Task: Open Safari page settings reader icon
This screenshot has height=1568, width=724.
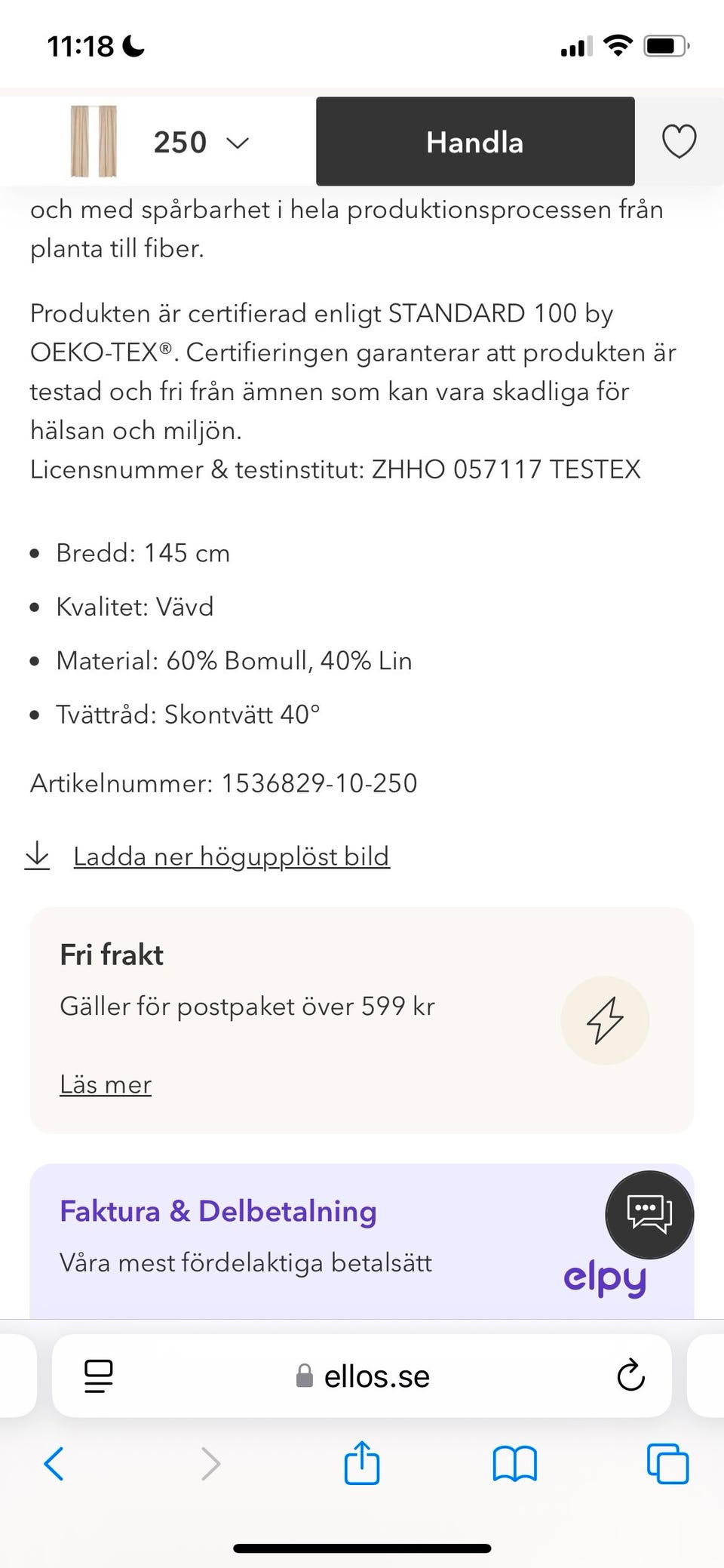Action: click(x=98, y=1376)
